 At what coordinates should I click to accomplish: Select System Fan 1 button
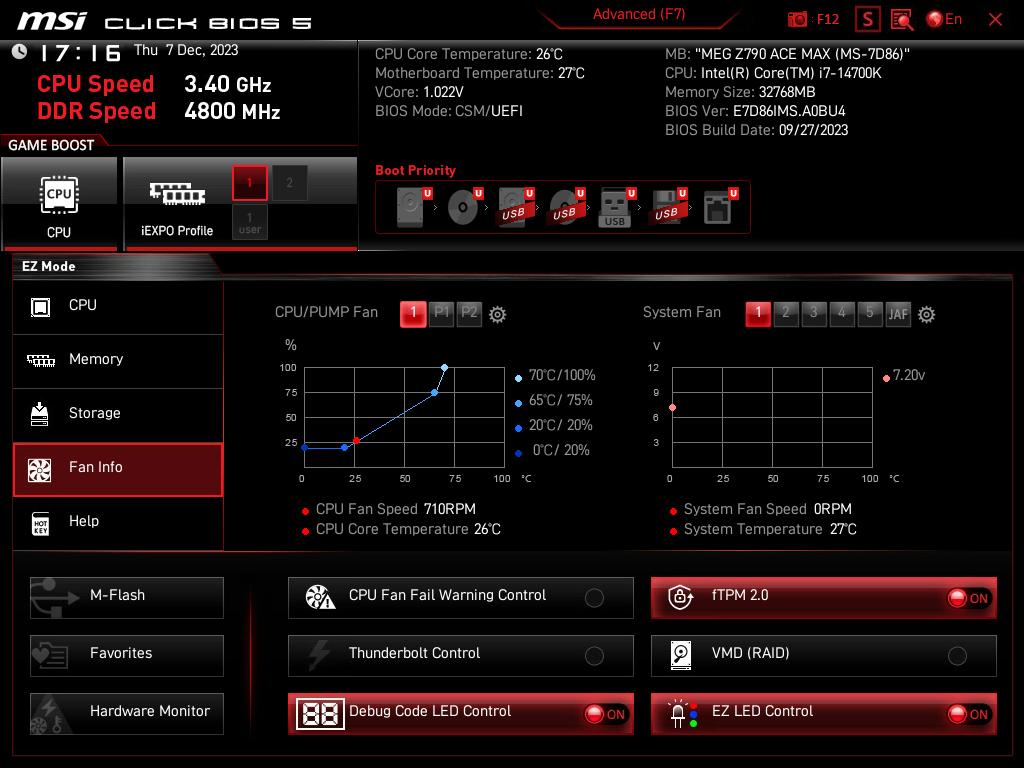(x=758, y=313)
